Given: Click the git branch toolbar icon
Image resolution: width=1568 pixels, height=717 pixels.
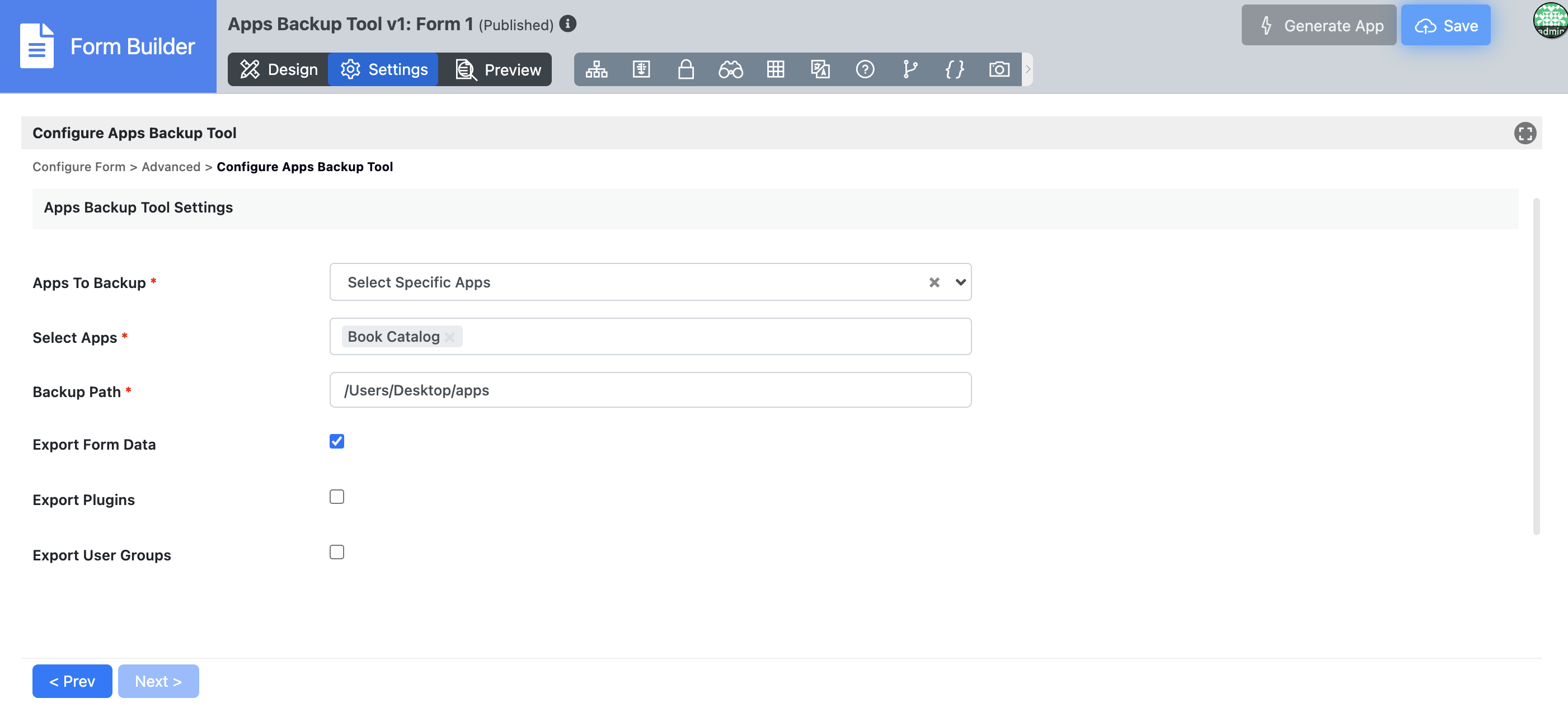Looking at the screenshot, I should [x=909, y=69].
